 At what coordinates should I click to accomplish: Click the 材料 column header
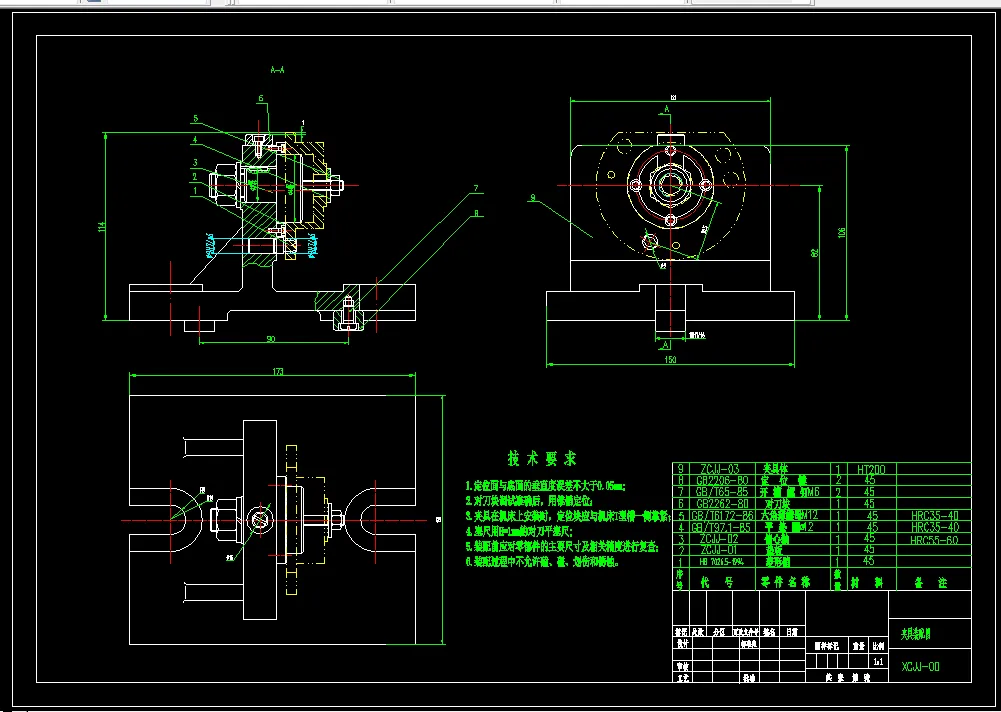[x=867, y=582]
